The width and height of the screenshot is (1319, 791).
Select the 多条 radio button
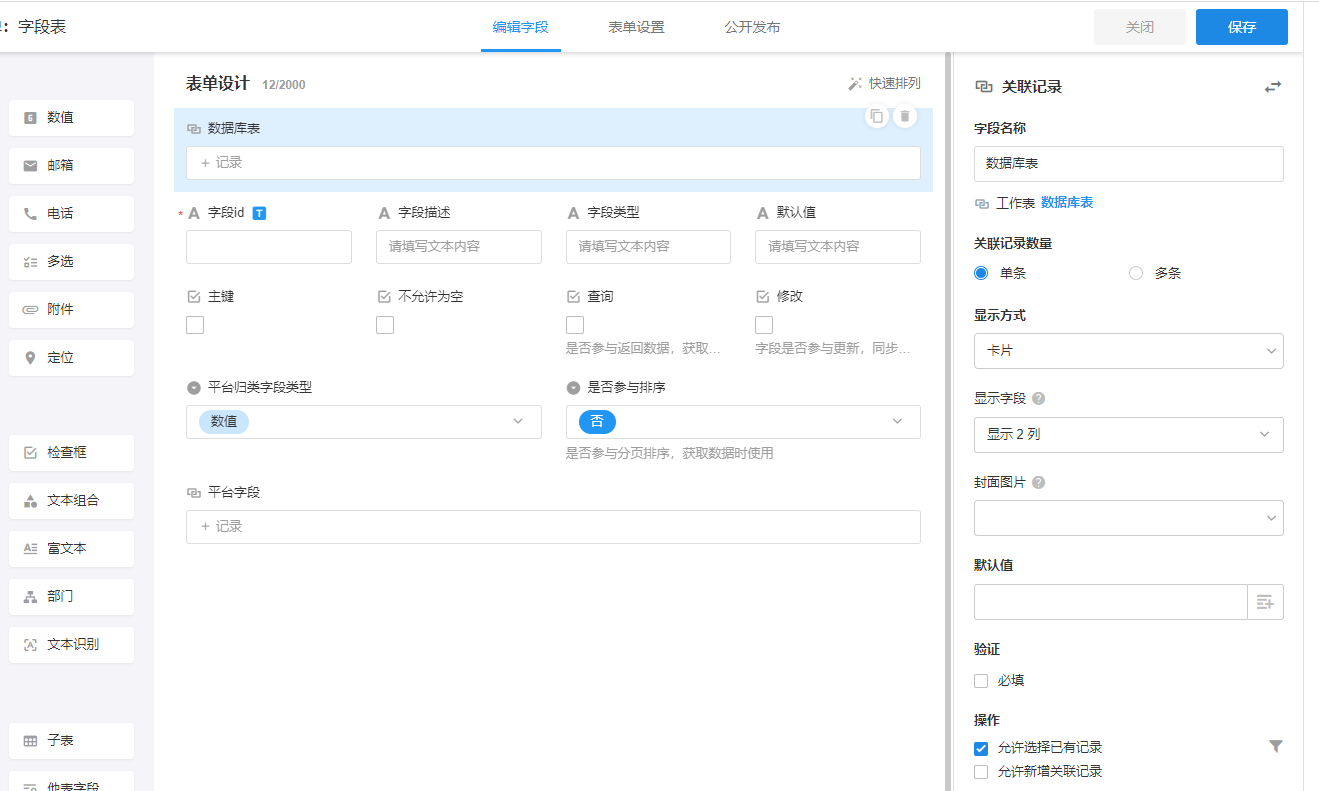pyautogui.click(x=1136, y=273)
